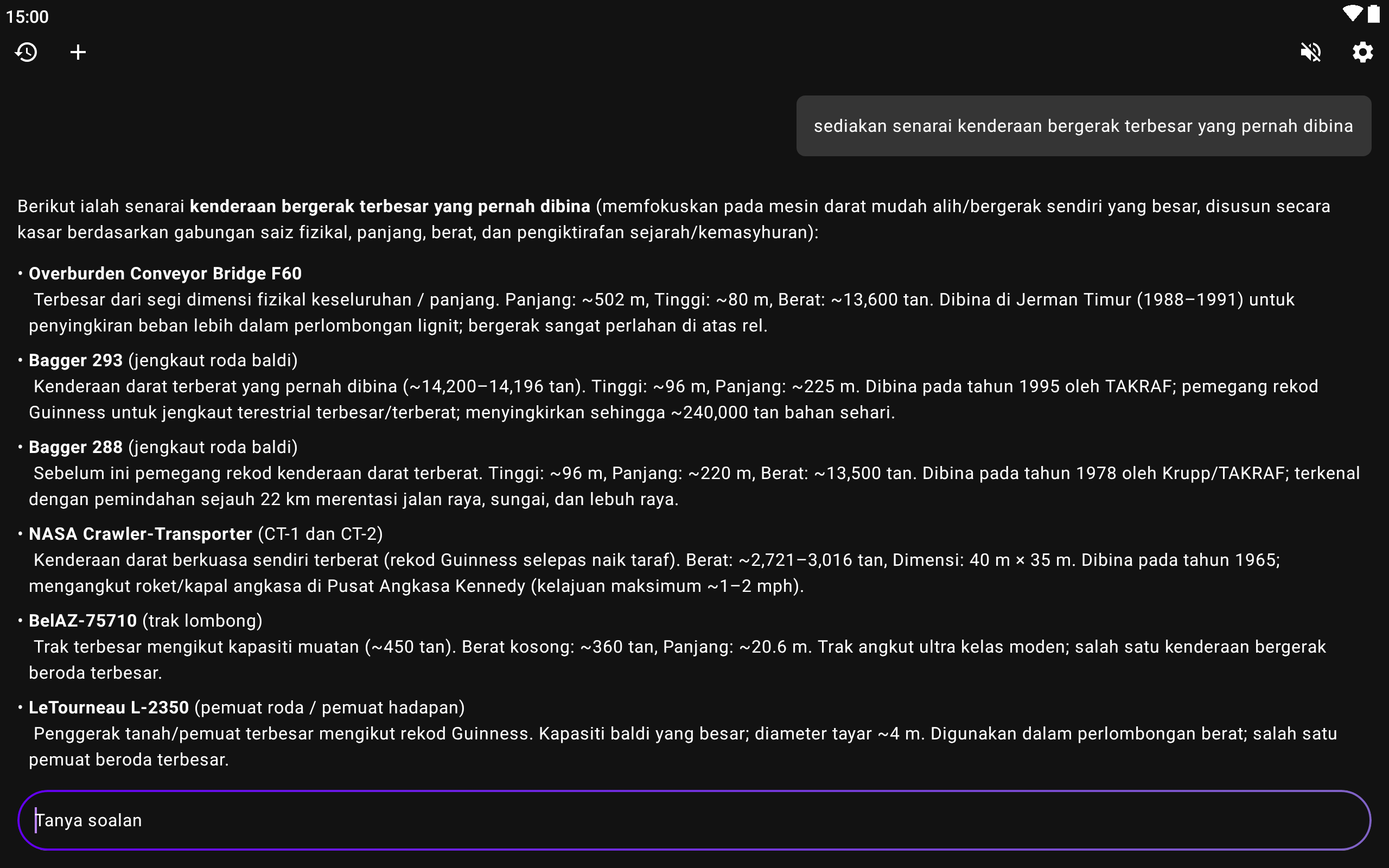Click the 15:00 clock in status bar
Image resolution: width=1389 pixels, height=868 pixels.
click(x=28, y=17)
